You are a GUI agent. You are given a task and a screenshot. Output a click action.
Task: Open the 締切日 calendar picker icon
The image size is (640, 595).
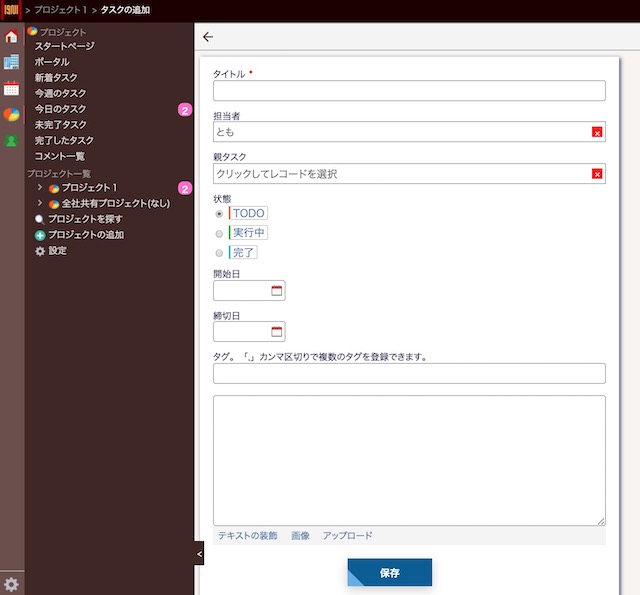[276, 331]
